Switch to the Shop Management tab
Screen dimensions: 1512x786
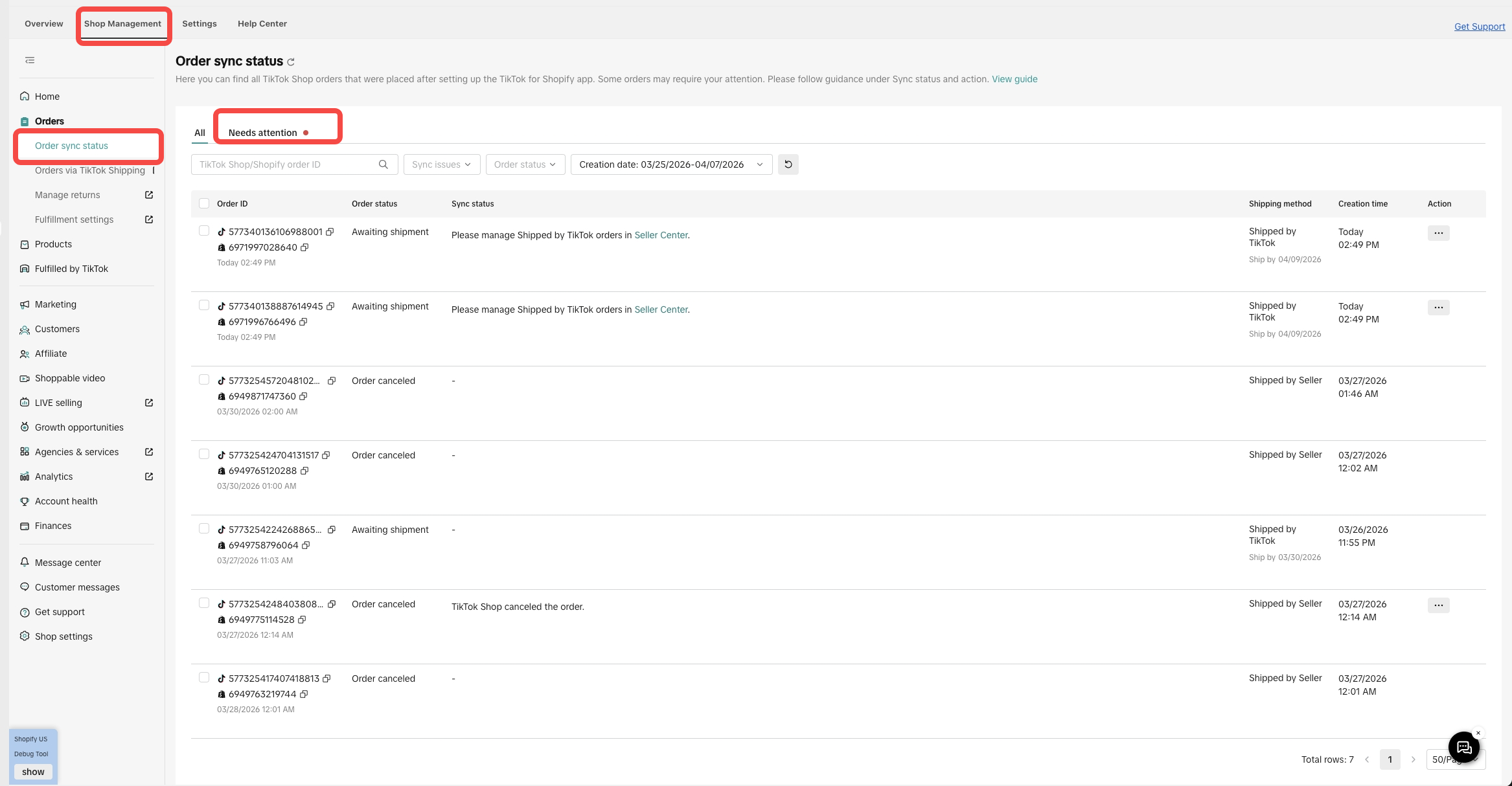[122, 24]
